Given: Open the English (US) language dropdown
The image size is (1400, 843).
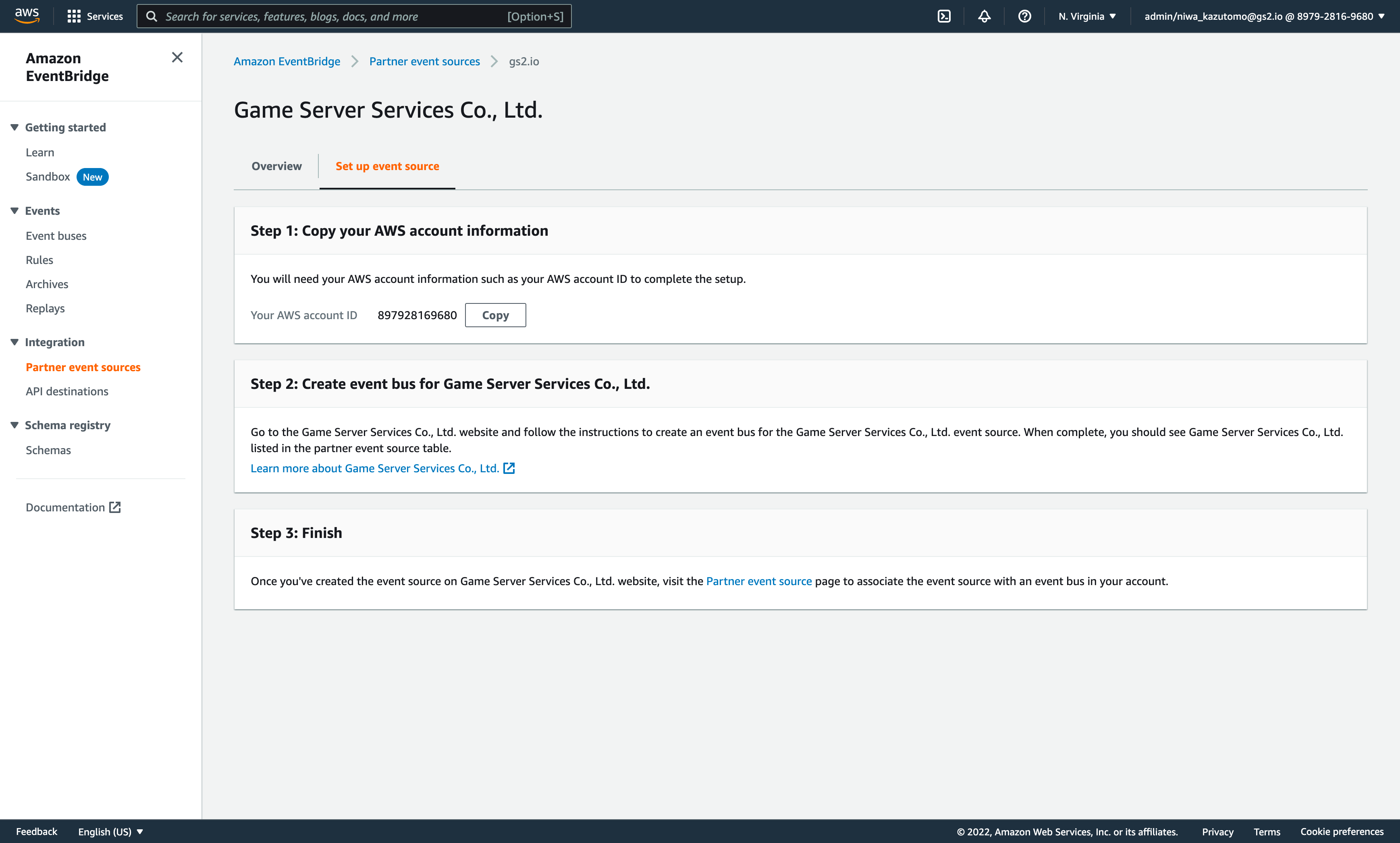Looking at the screenshot, I should point(111,832).
